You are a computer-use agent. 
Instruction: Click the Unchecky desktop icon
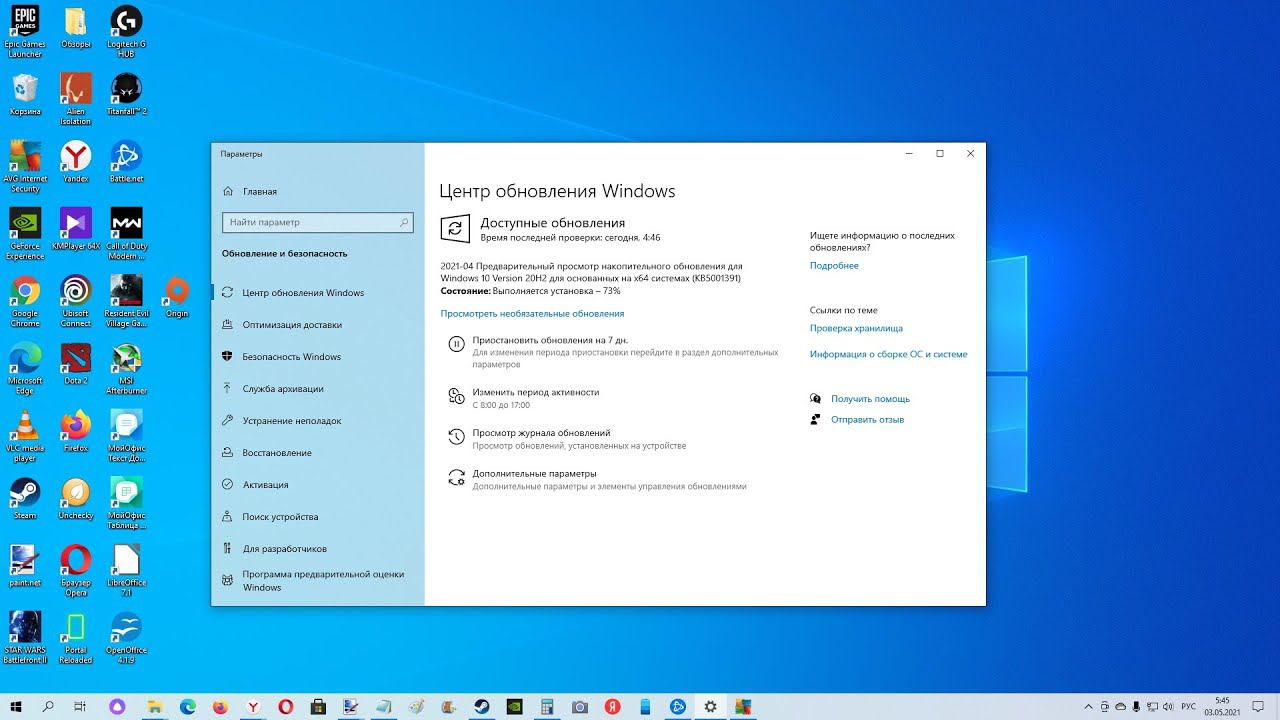(x=76, y=498)
